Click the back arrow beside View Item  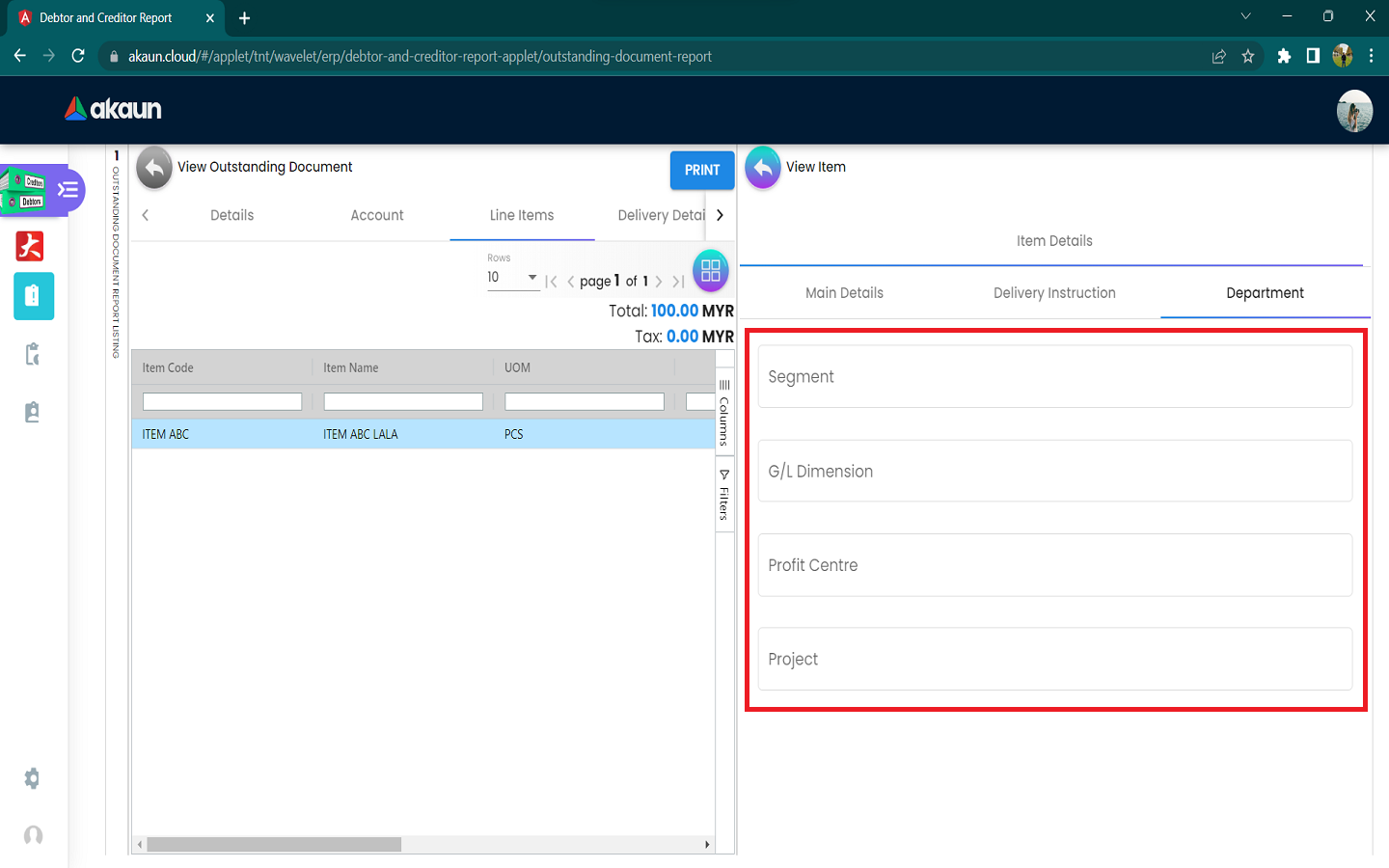tap(762, 168)
